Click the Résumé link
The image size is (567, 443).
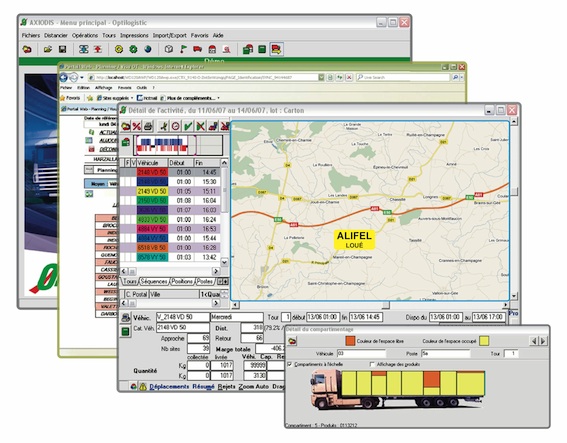(x=203, y=387)
